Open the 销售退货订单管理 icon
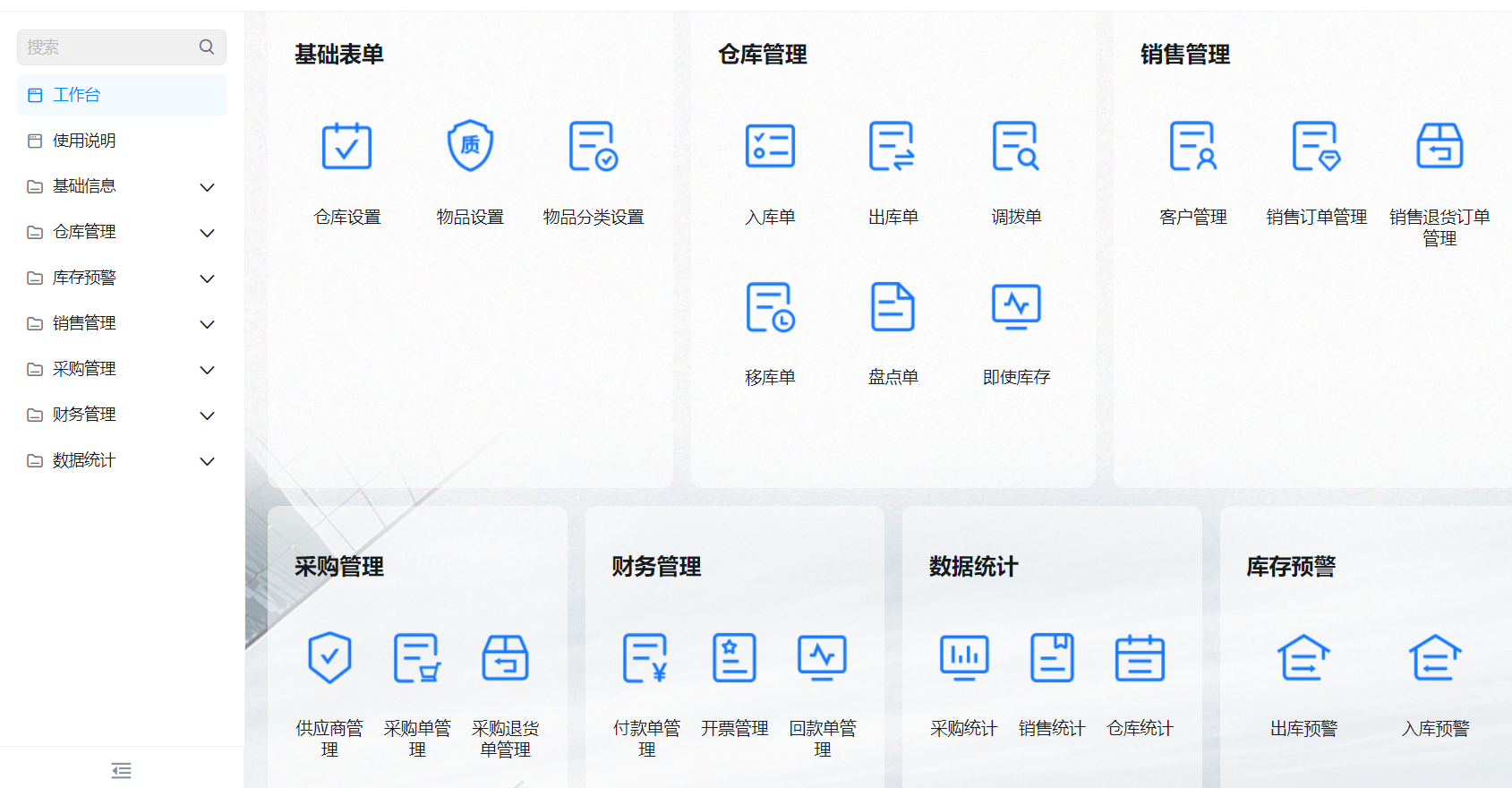The image size is (1512, 788). (x=1439, y=146)
